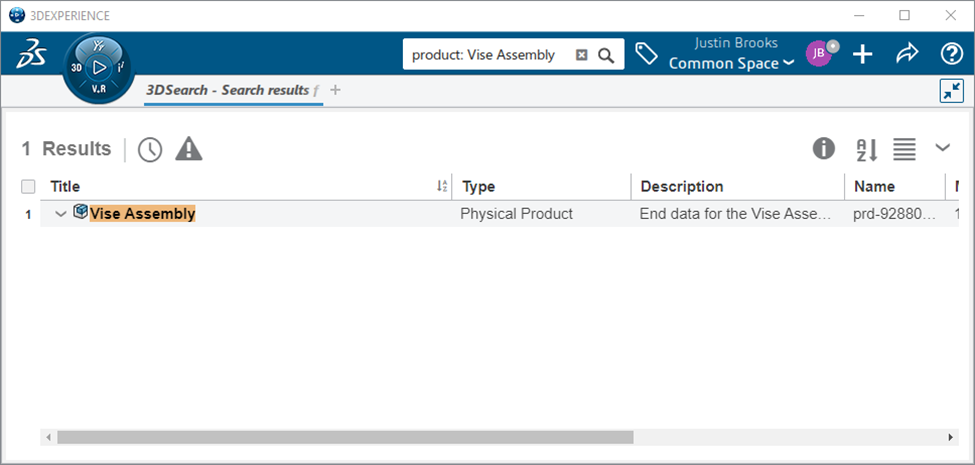975x465 pixels.
Task: Select the 3DSearch - Search results tab
Action: (227, 90)
